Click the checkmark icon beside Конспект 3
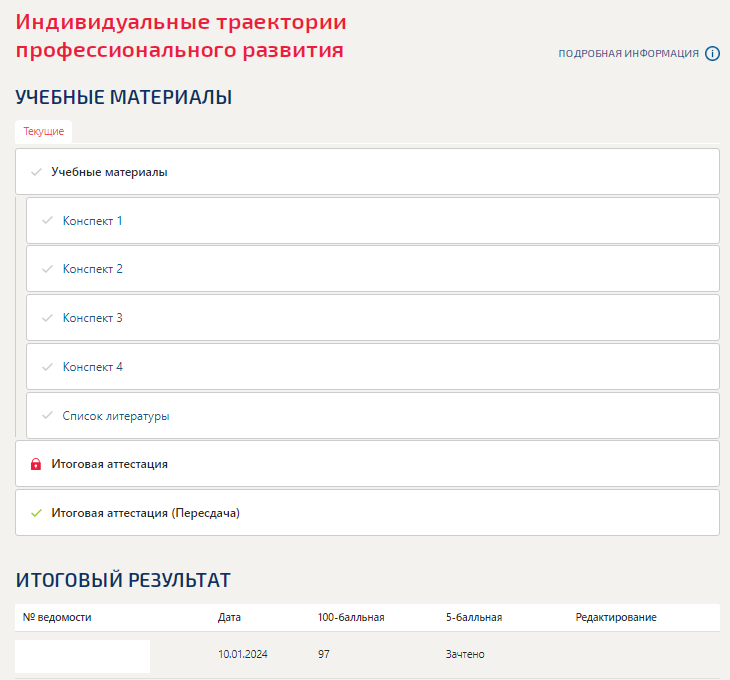Screen dimensions: 730x680 click(x=47, y=318)
